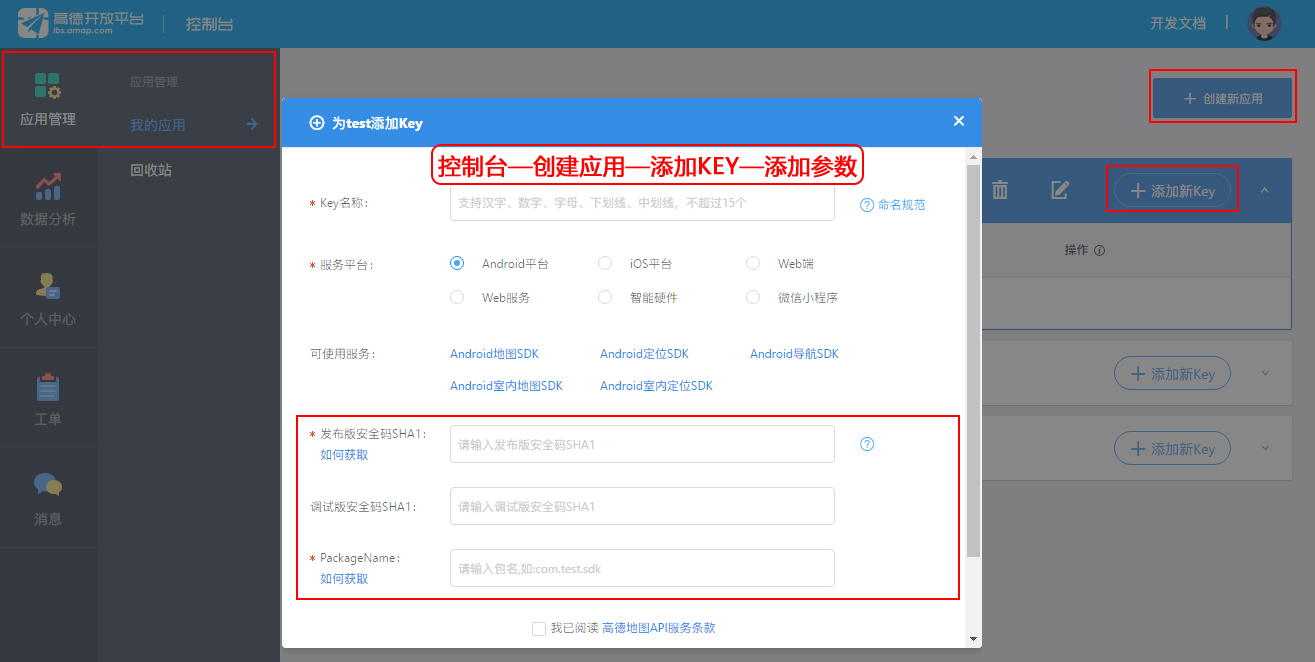Click the 创建新应用 button
The image size is (1315, 662).
pyautogui.click(x=1222, y=98)
